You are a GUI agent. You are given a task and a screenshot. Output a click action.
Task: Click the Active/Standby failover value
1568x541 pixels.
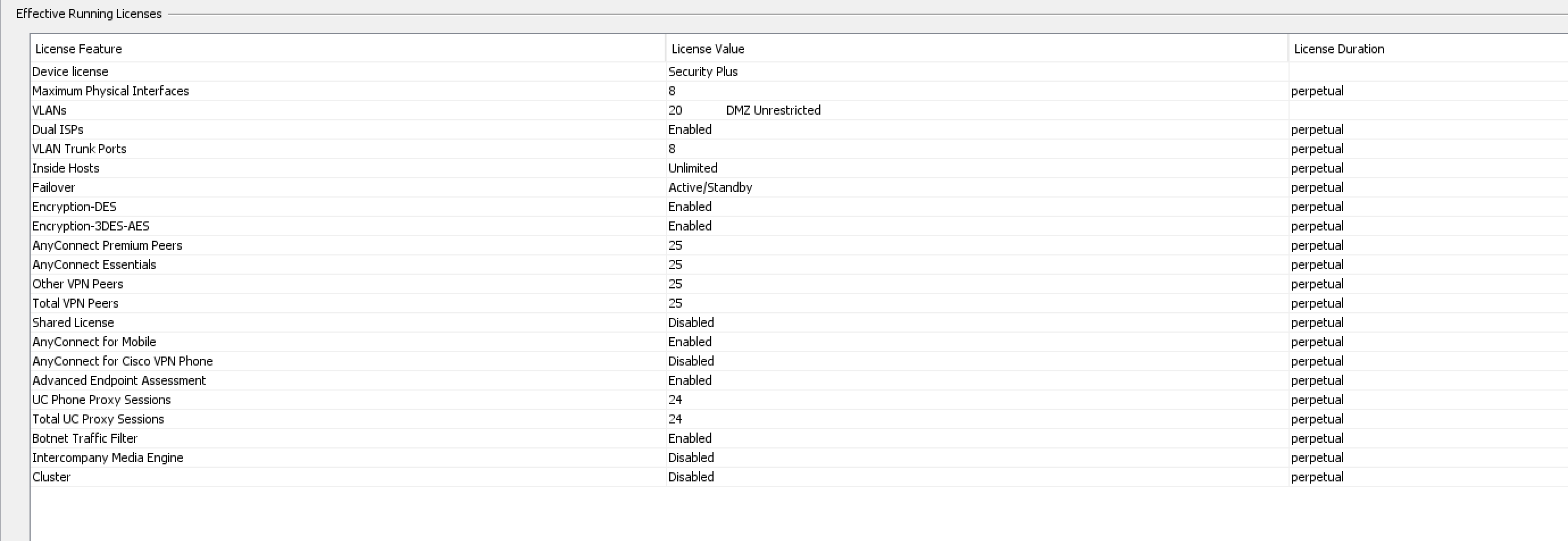(x=710, y=187)
